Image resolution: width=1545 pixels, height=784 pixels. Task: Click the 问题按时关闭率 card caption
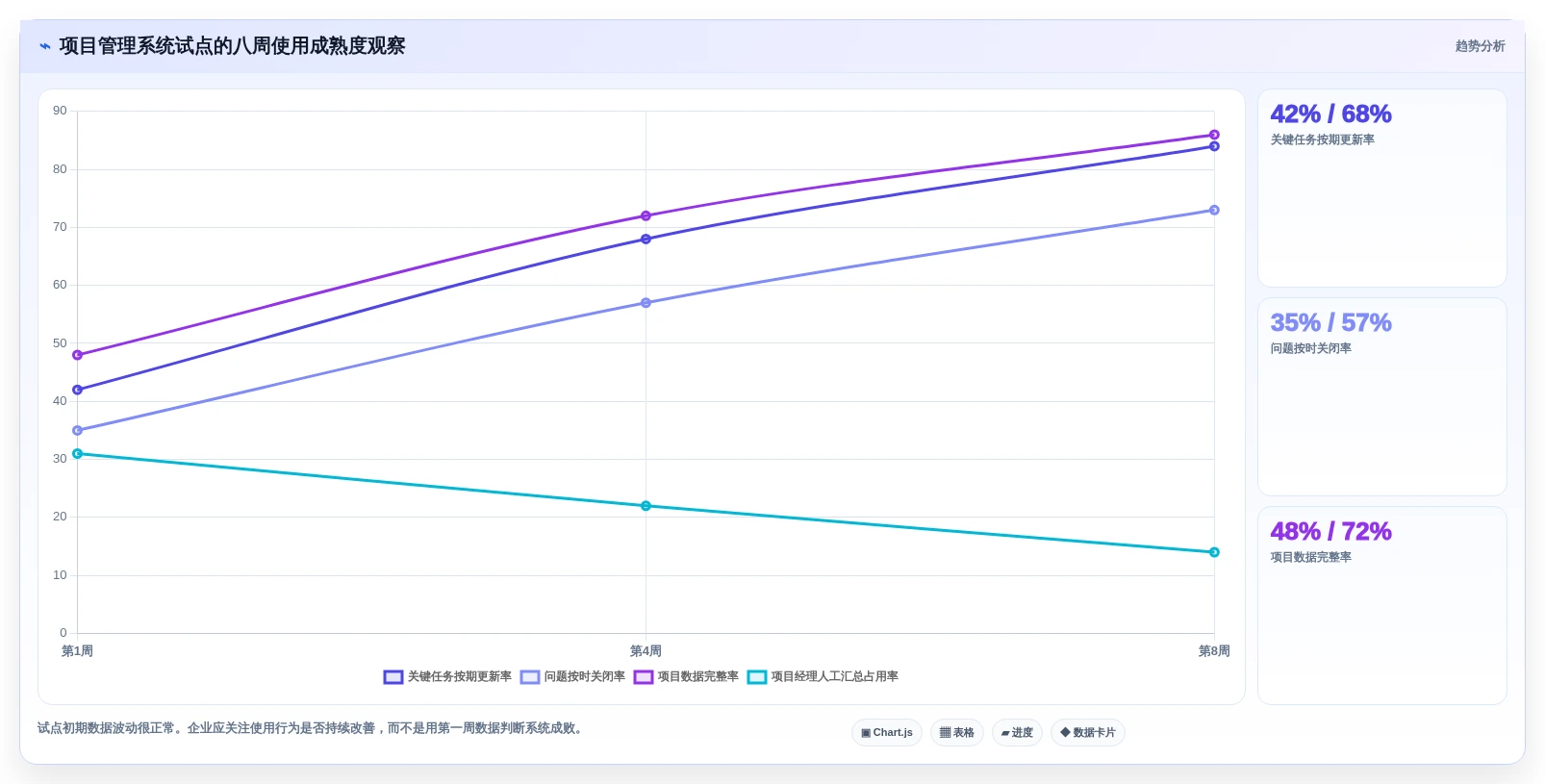(1311, 348)
